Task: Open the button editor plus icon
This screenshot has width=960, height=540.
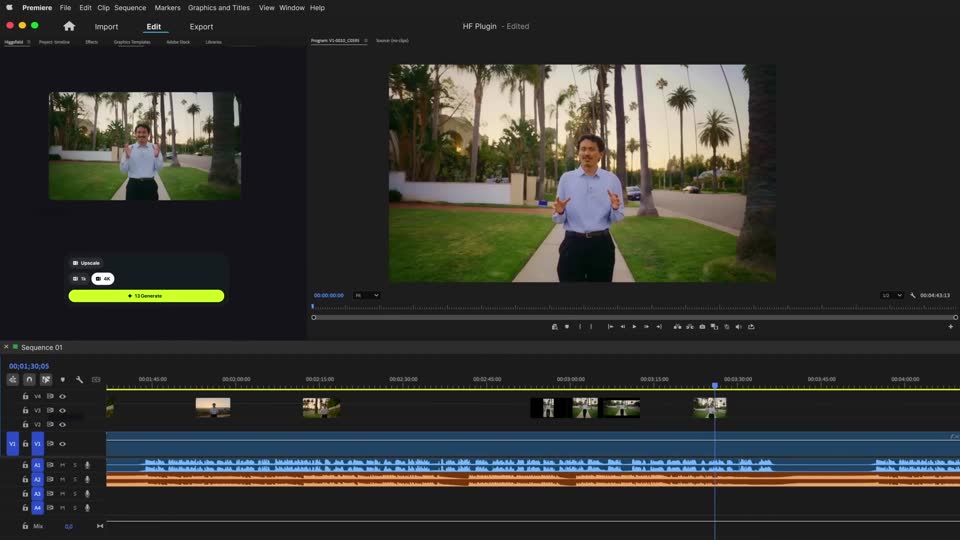Action: click(x=950, y=327)
